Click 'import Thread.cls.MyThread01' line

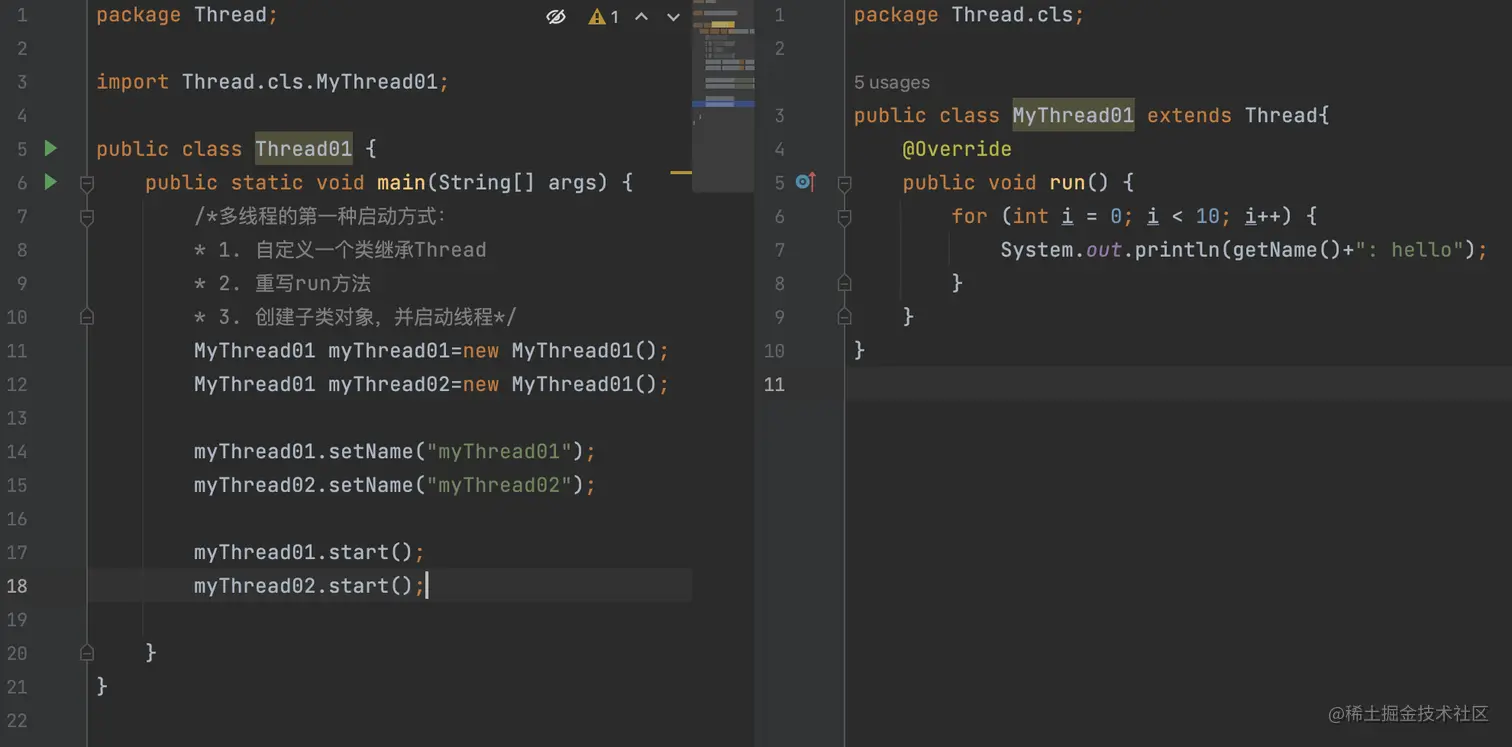pos(273,82)
